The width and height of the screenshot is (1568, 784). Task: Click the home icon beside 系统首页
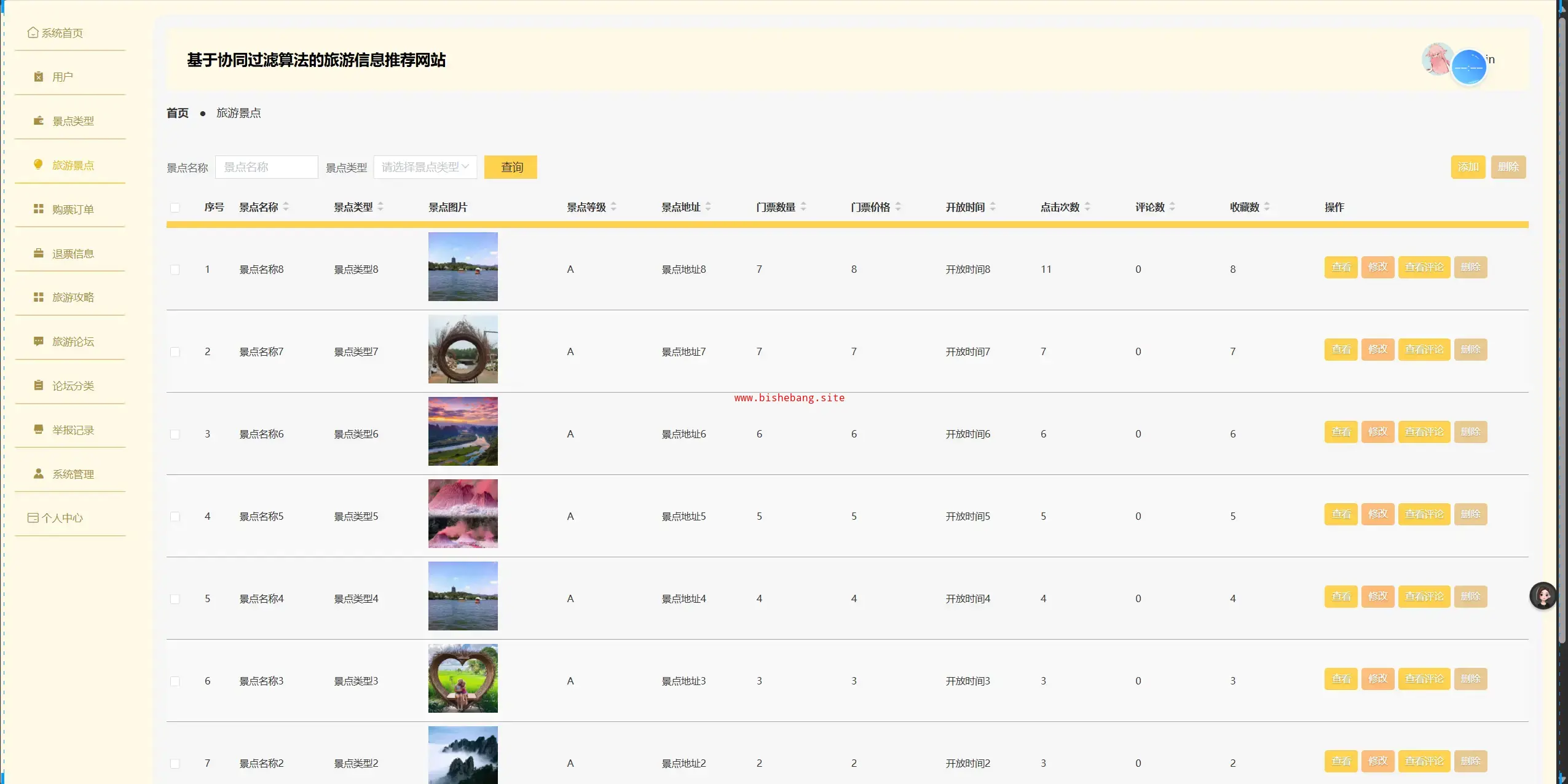[x=33, y=33]
